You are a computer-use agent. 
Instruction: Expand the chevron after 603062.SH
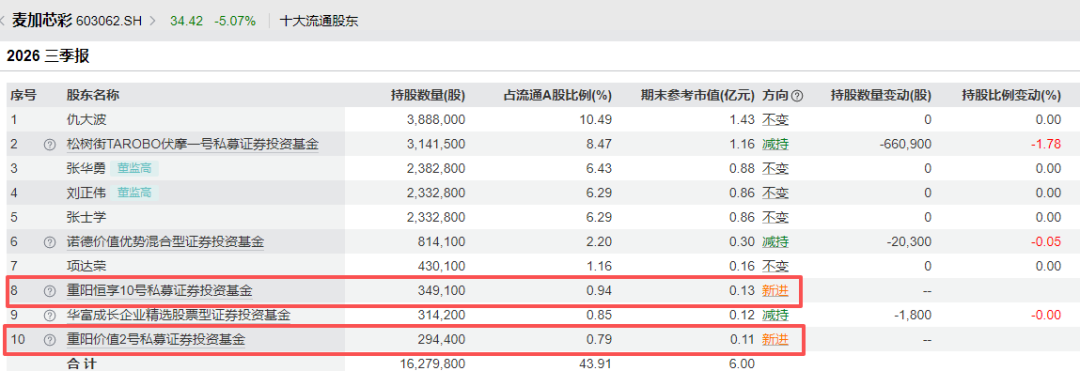coord(152,21)
